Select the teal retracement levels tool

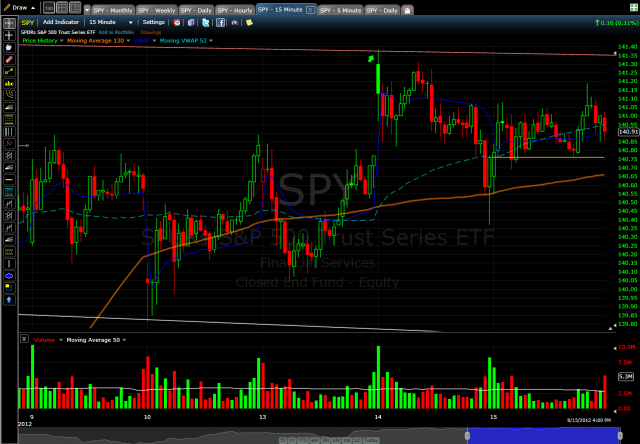pyautogui.click(x=9, y=192)
